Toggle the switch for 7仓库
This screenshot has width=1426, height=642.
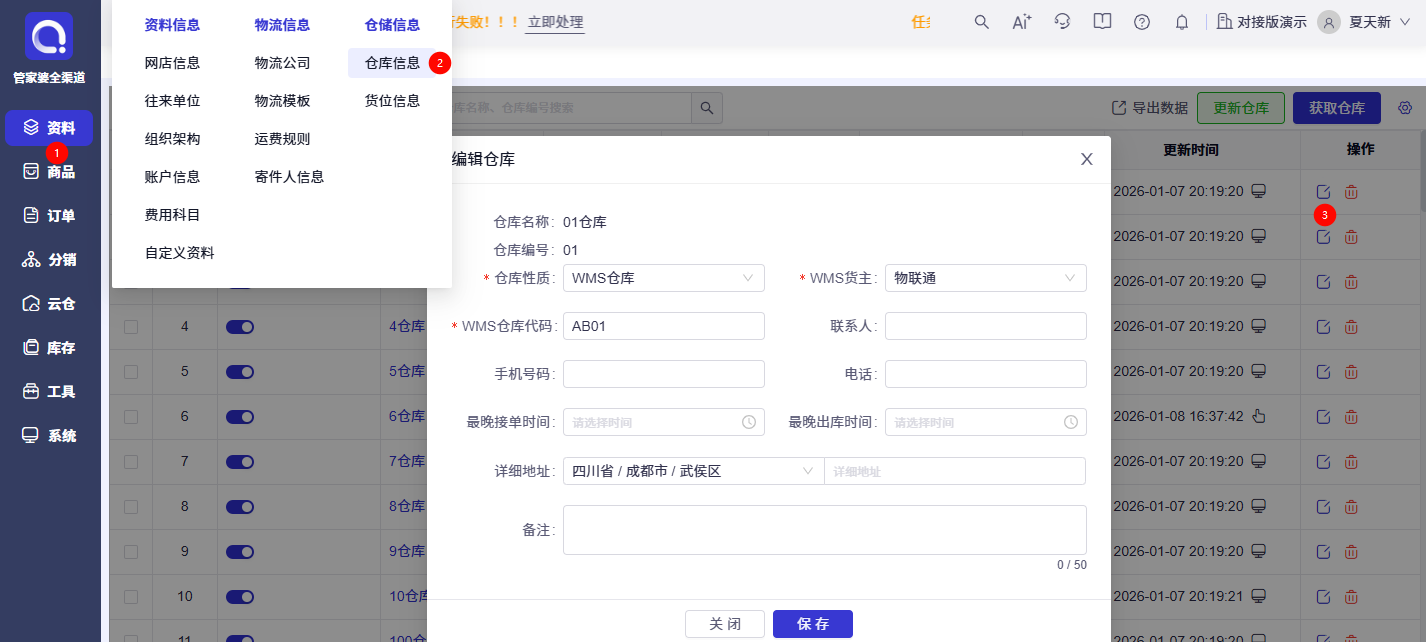pyautogui.click(x=240, y=461)
